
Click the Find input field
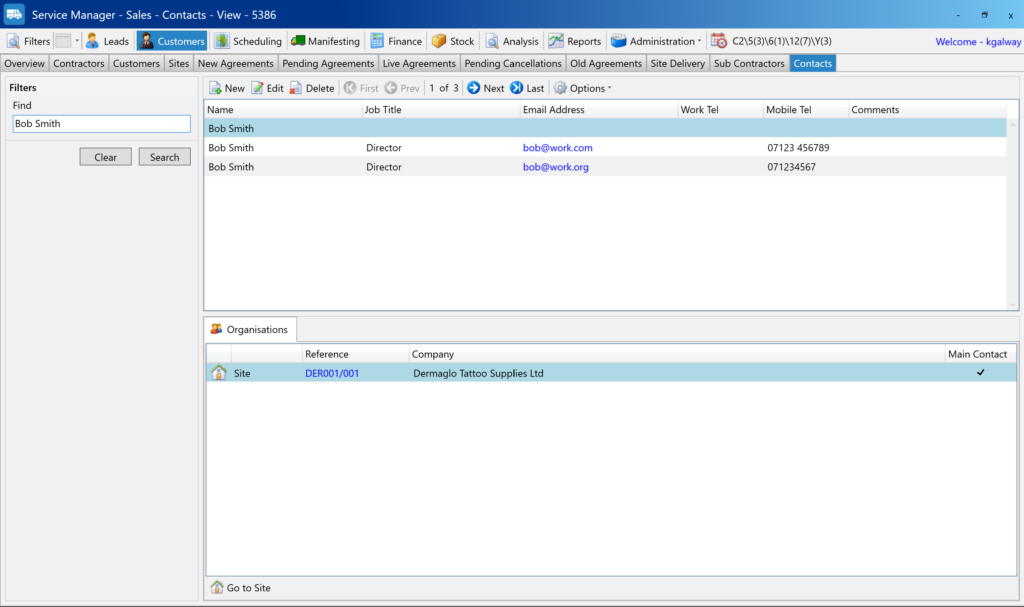[x=101, y=124]
